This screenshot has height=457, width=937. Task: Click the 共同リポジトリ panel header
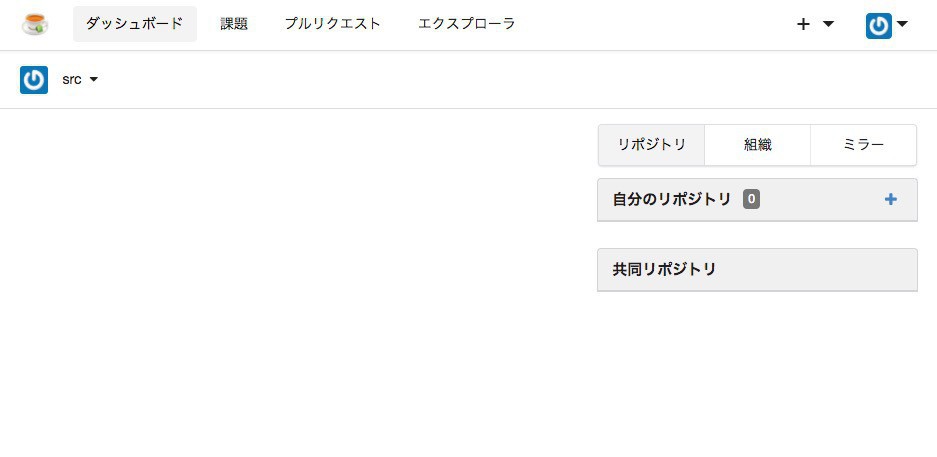pos(664,270)
